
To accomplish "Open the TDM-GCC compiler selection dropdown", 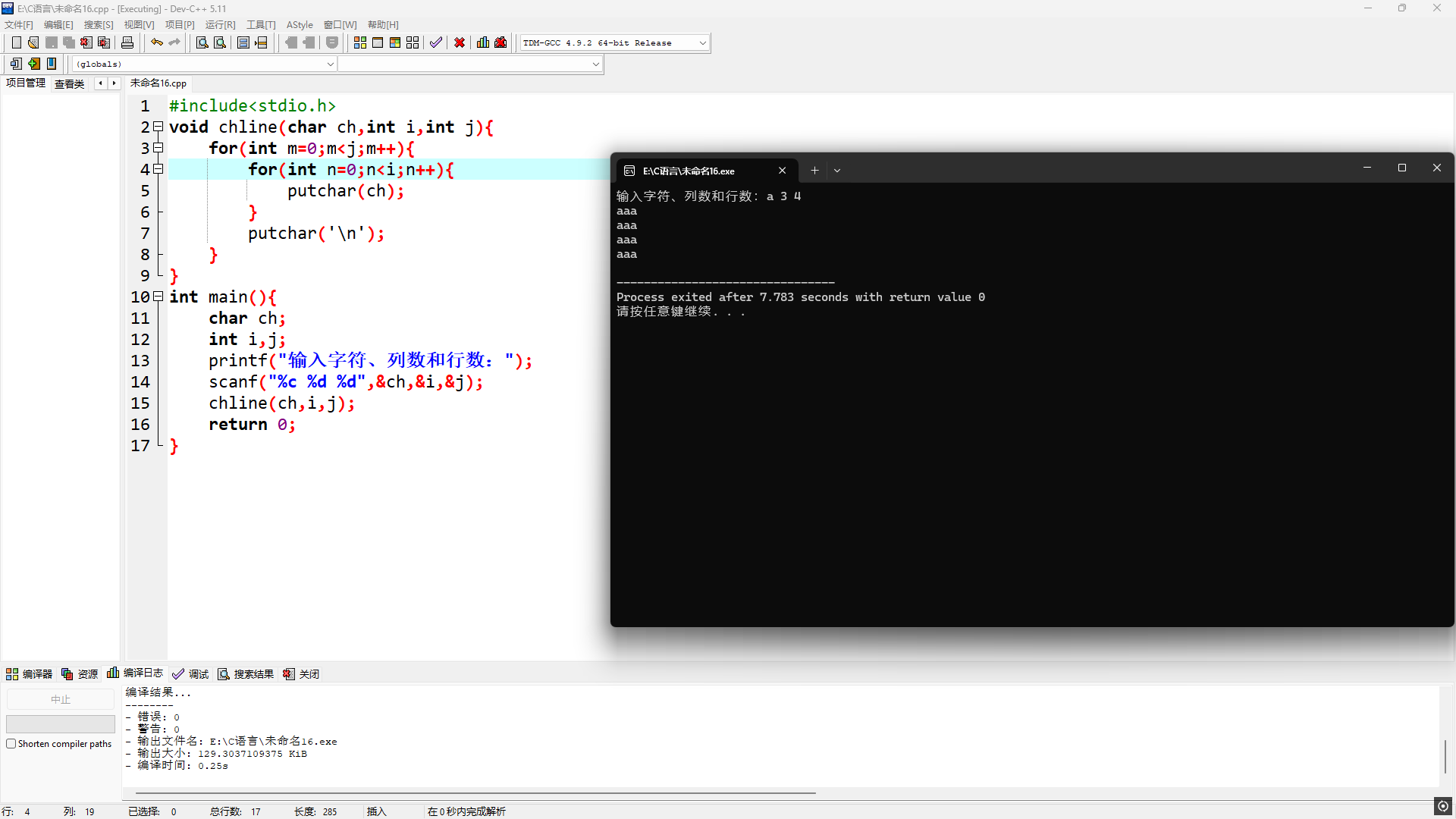I will (702, 42).
